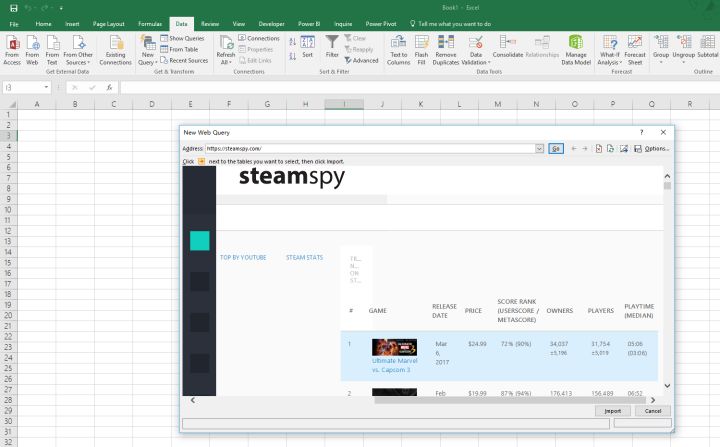Switch to the Power Pivot tab

(381, 24)
